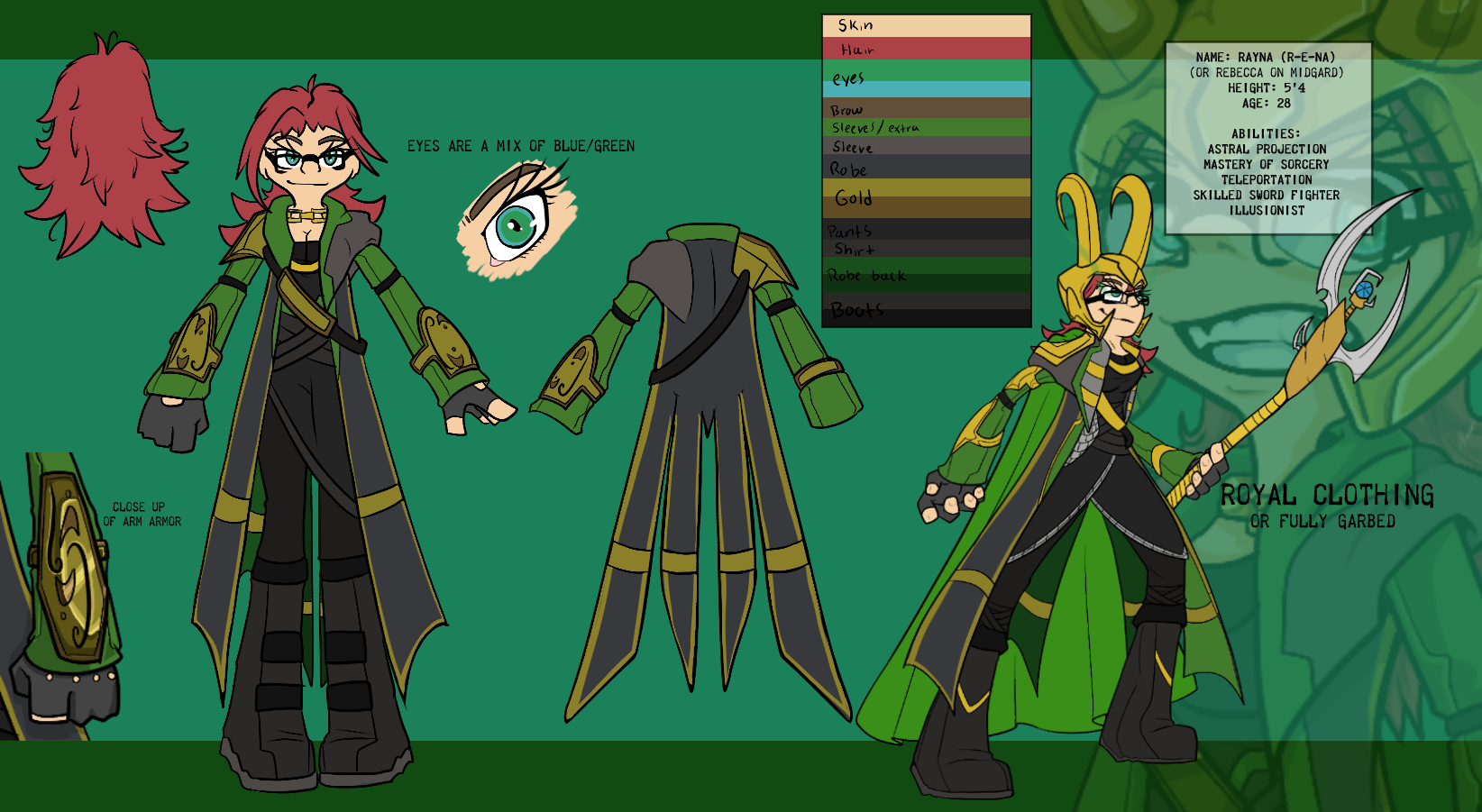1482x812 pixels.
Task: Select "TELEPORTATION" in the abilities list
Action: point(1267,179)
